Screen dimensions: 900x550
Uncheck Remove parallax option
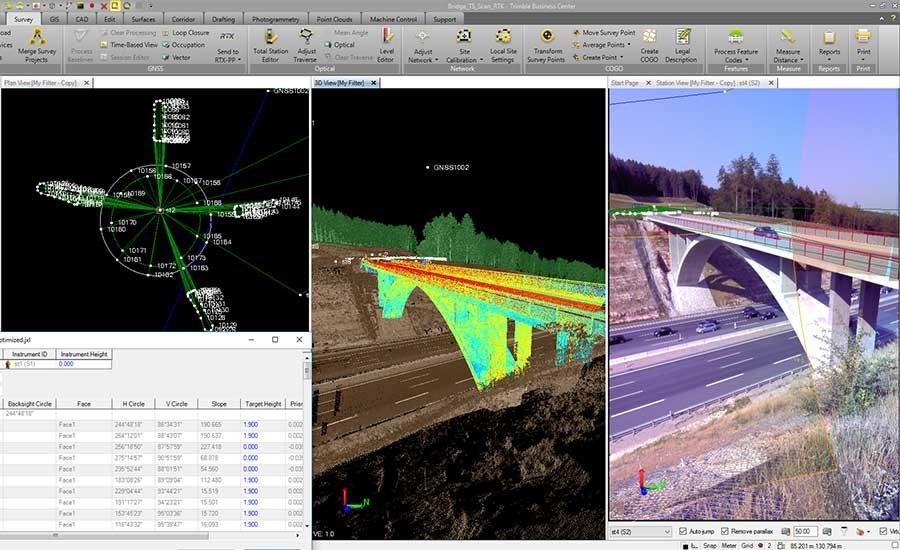pyautogui.click(x=724, y=531)
